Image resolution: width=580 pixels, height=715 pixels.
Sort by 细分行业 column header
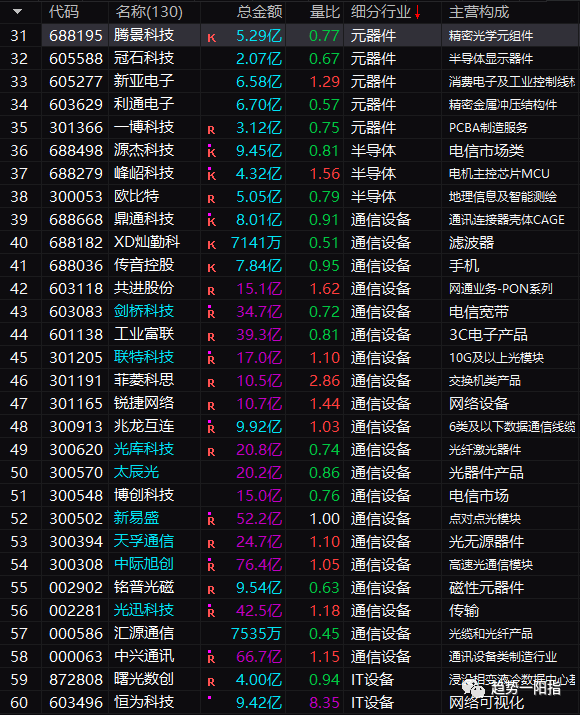(x=381, y=12)
